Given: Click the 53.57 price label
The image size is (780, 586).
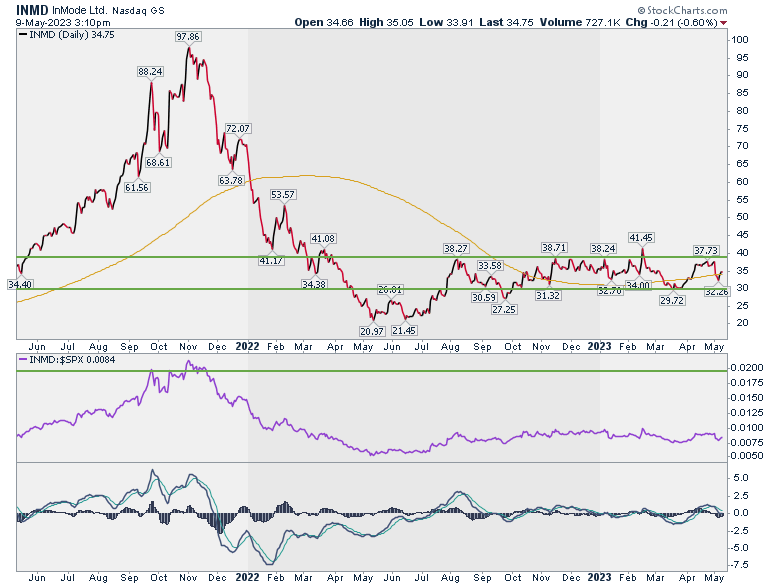Looking at the screenshot, I should pos(283,195).
